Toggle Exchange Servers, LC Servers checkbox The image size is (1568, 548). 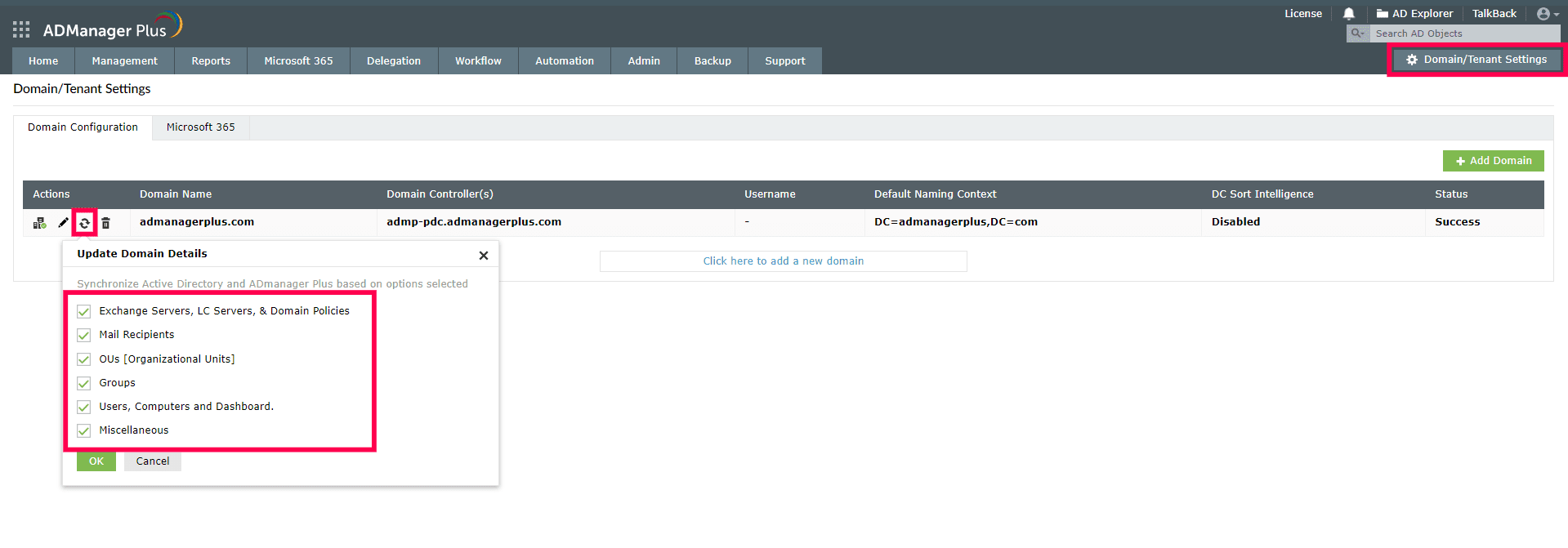83,311
